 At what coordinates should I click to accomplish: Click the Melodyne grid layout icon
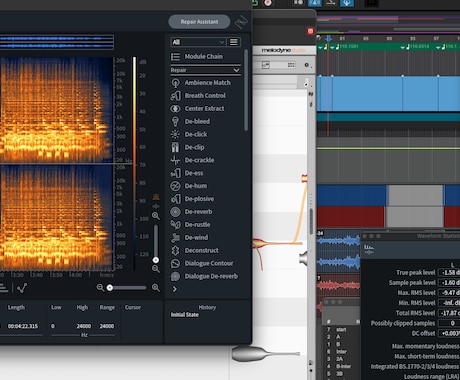click(x=291, y=65)
